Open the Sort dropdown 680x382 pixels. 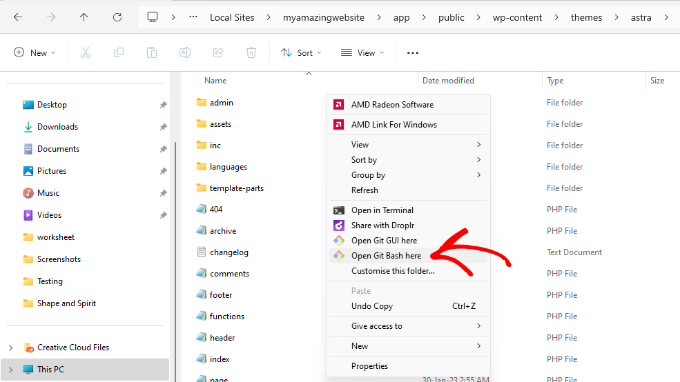(x=301, y=53)
